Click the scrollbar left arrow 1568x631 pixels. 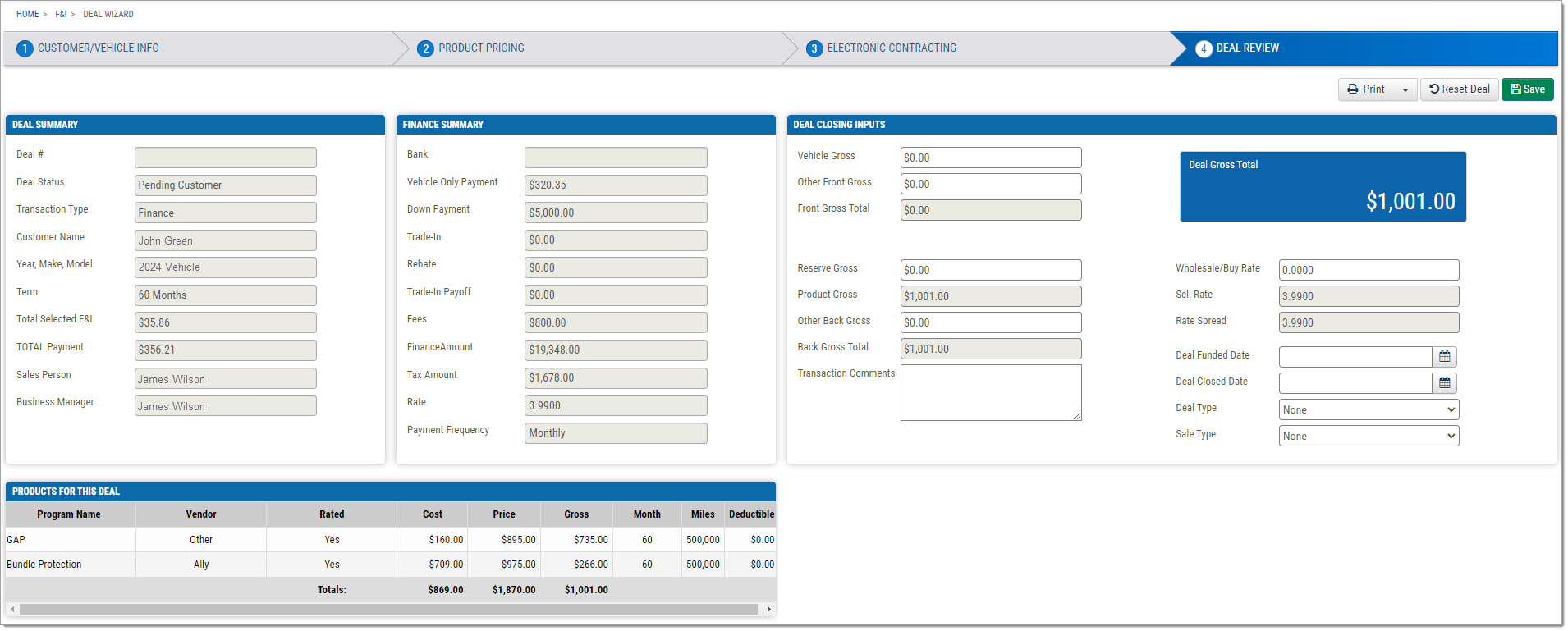click(12, 610)
